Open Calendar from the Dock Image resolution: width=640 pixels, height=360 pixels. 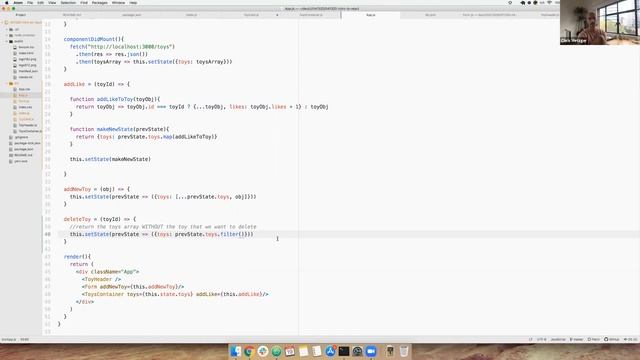290,351
